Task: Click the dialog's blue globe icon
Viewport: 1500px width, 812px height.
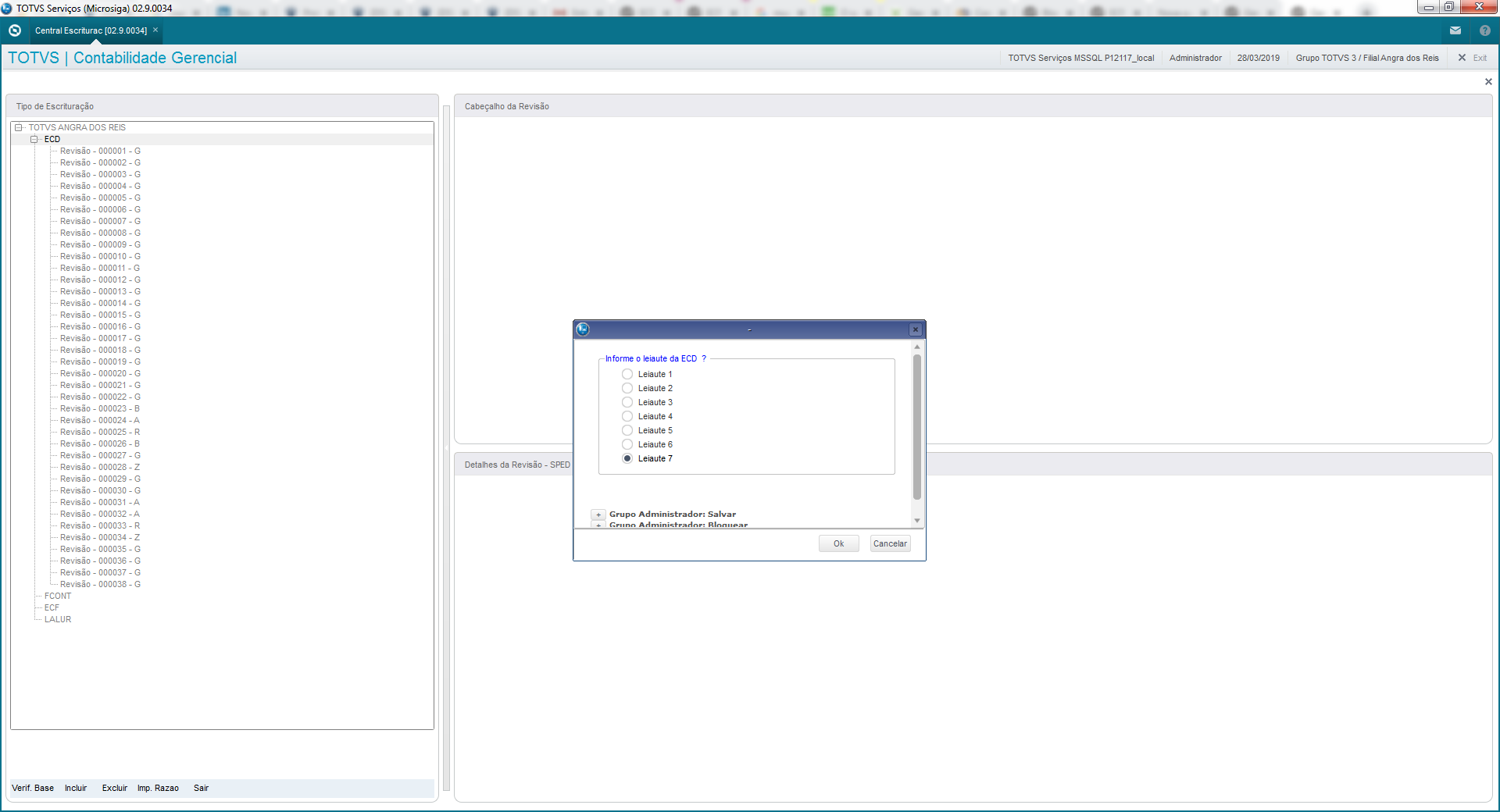Action: click(x=583, y=329)
